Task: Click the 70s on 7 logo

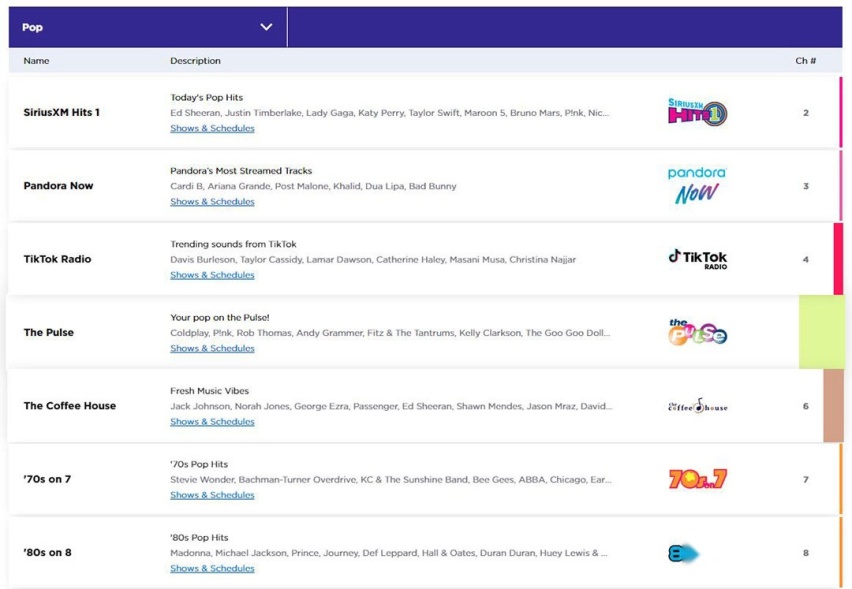Action: pyautogui.click(x=698, y=479)
